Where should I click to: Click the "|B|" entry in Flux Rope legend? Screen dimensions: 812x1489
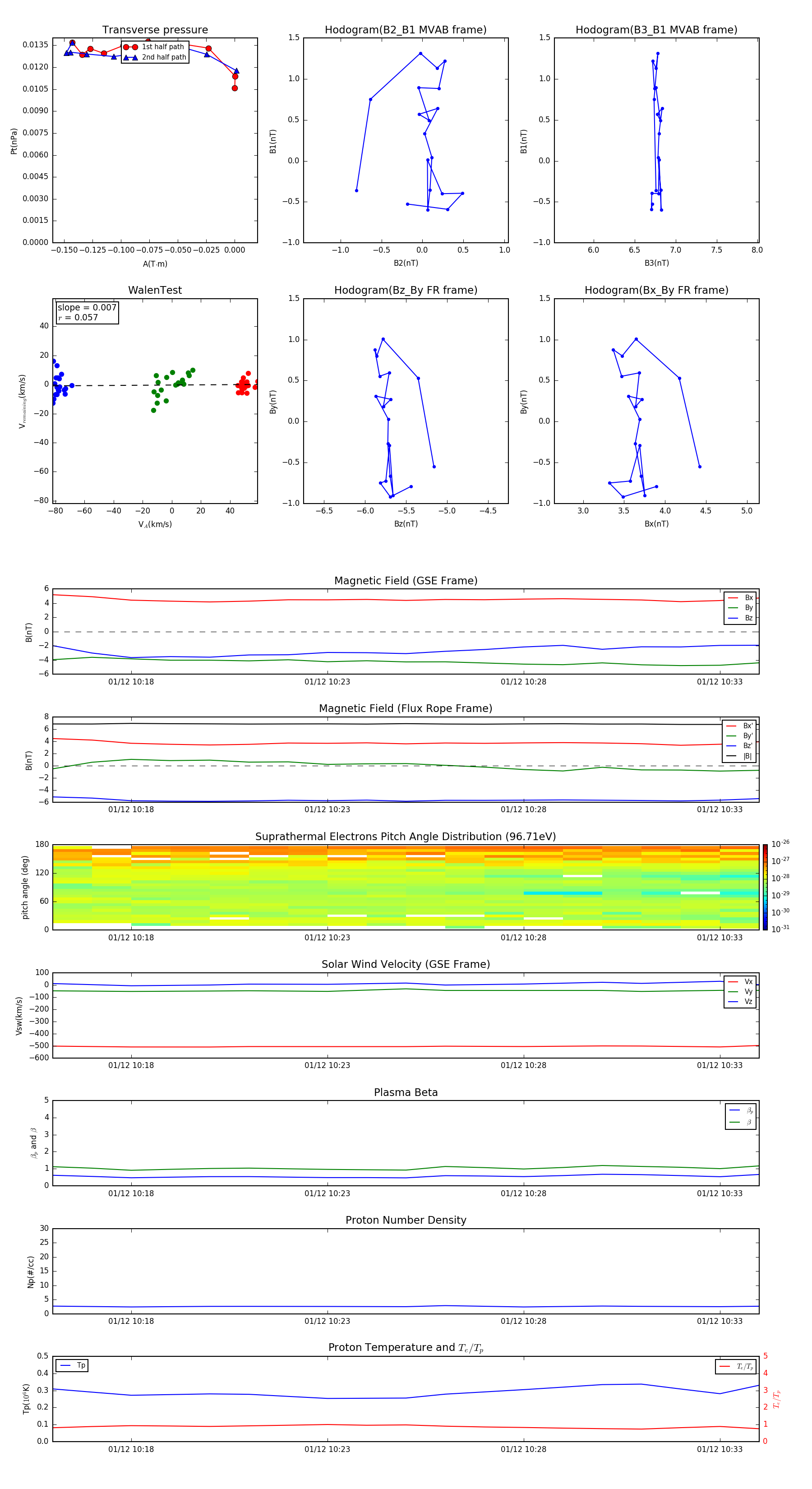[x=740, y=756]
